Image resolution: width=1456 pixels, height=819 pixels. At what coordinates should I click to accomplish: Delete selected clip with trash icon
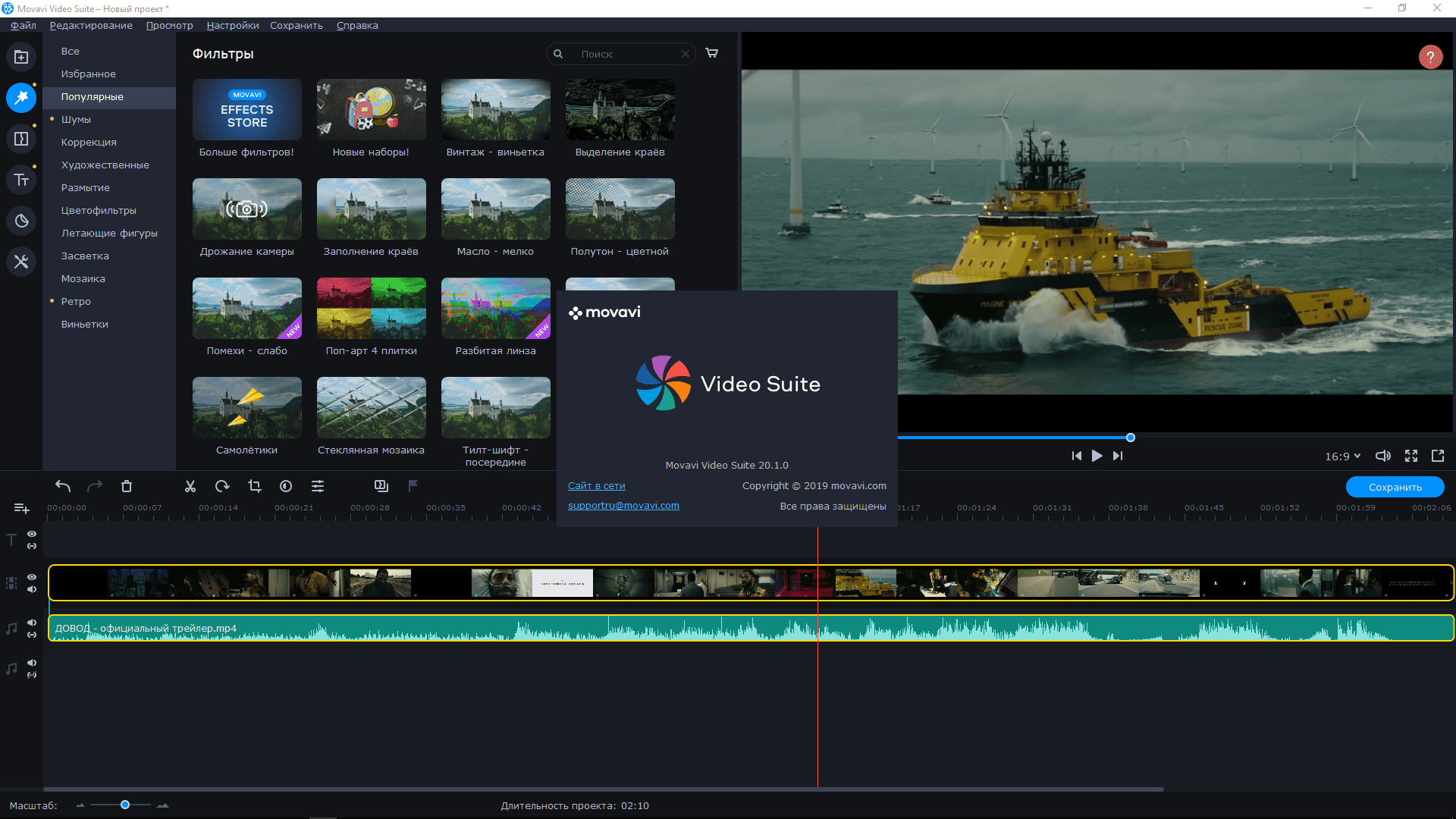[x=127, y=486]
